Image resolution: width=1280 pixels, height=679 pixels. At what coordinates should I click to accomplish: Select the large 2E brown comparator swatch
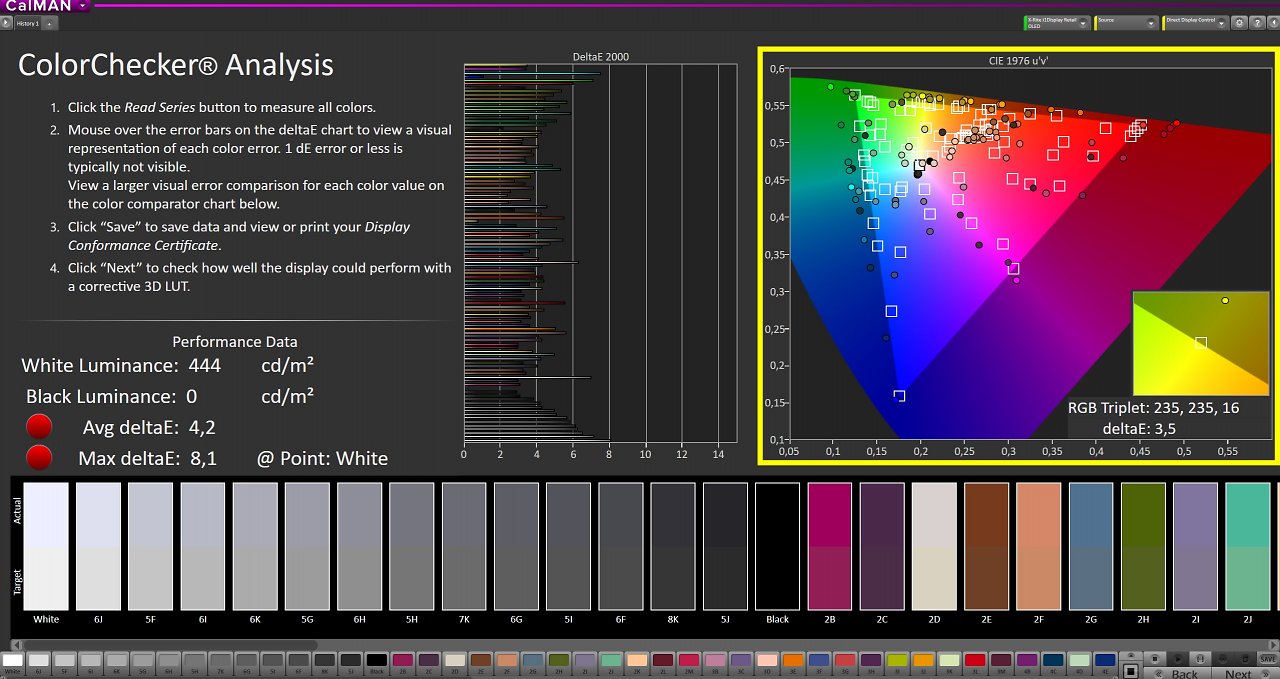tap(987, 546)
